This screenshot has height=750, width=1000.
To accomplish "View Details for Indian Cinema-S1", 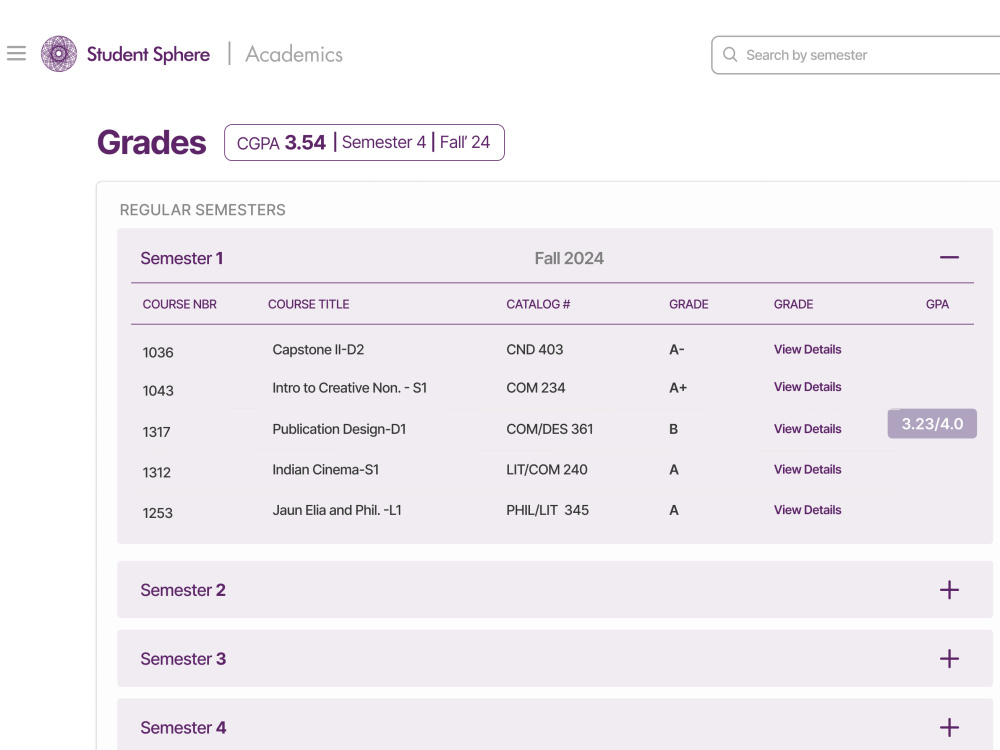I will pyautogui.click(x=807, y=469).
